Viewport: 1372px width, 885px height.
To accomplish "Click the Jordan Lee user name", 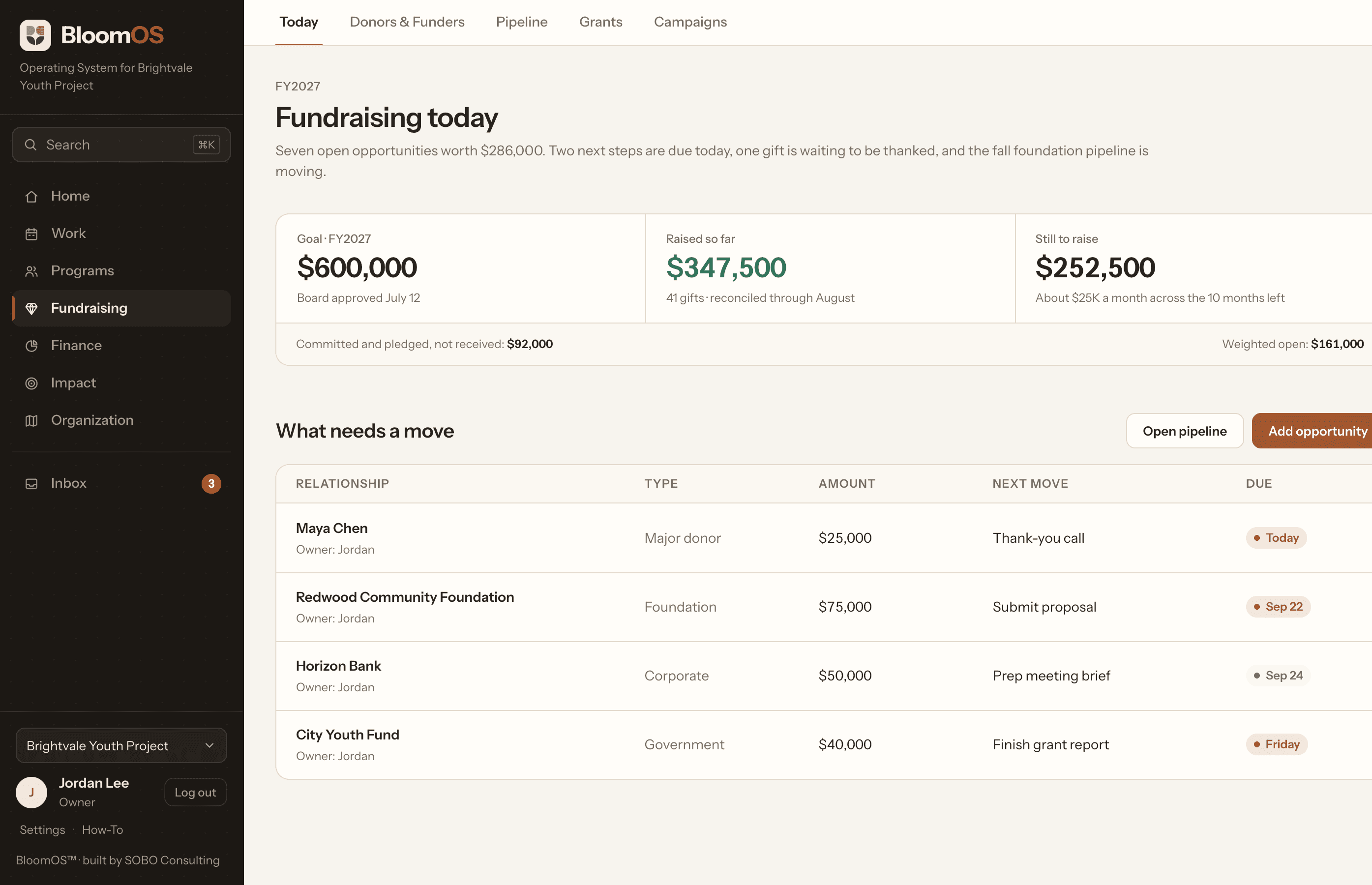I will 94,783.
